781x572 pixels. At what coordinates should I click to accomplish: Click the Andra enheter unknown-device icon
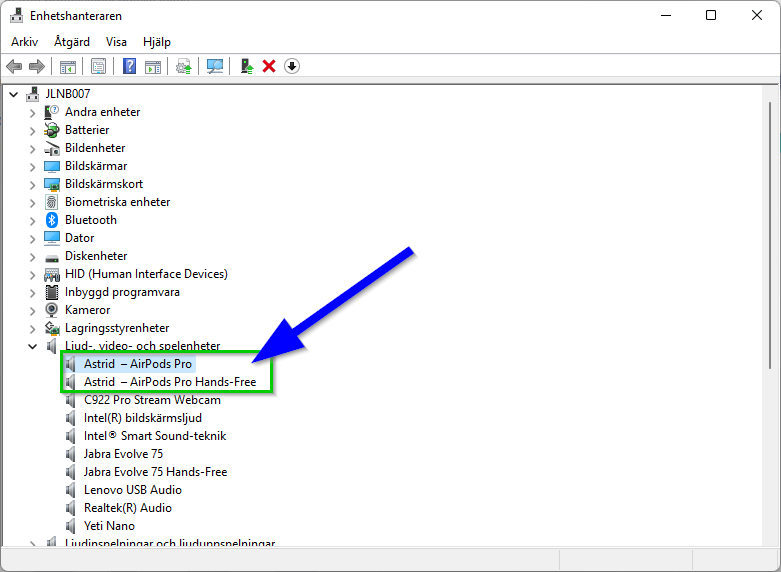click(x=52, y=112)
